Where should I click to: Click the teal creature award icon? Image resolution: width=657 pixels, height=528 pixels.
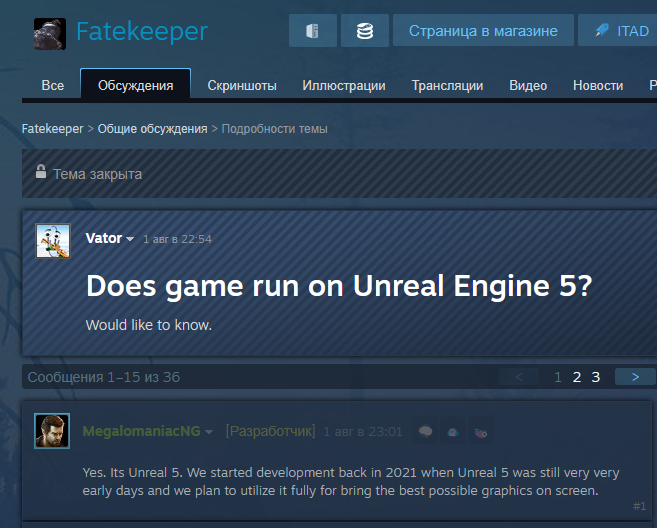coord(453,431)
